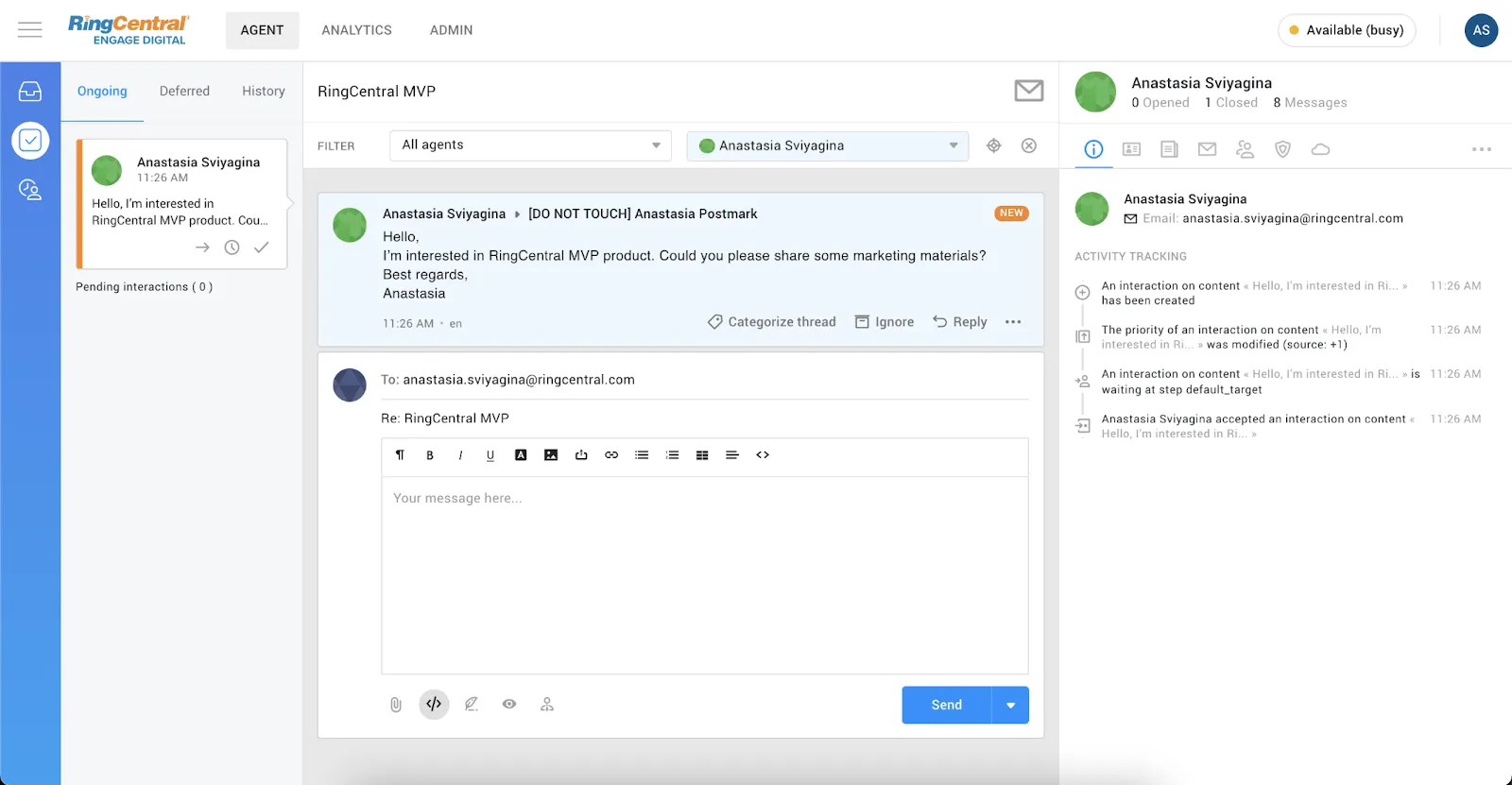Open the ANALYTICS top menu
The width and height of the screenshot is (1512, 785).
[x=356, y=30]
